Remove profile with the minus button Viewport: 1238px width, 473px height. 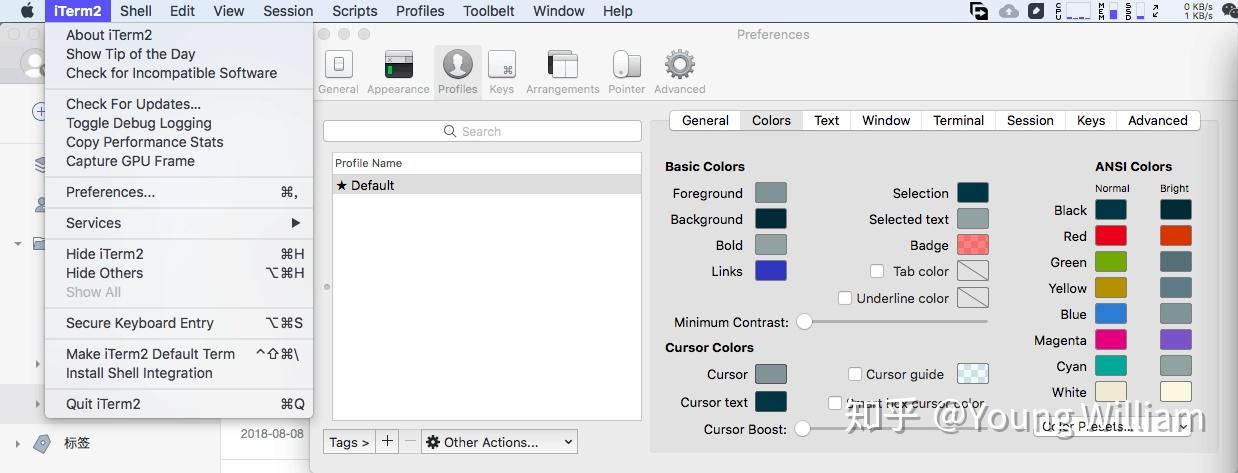pos(410,442)
